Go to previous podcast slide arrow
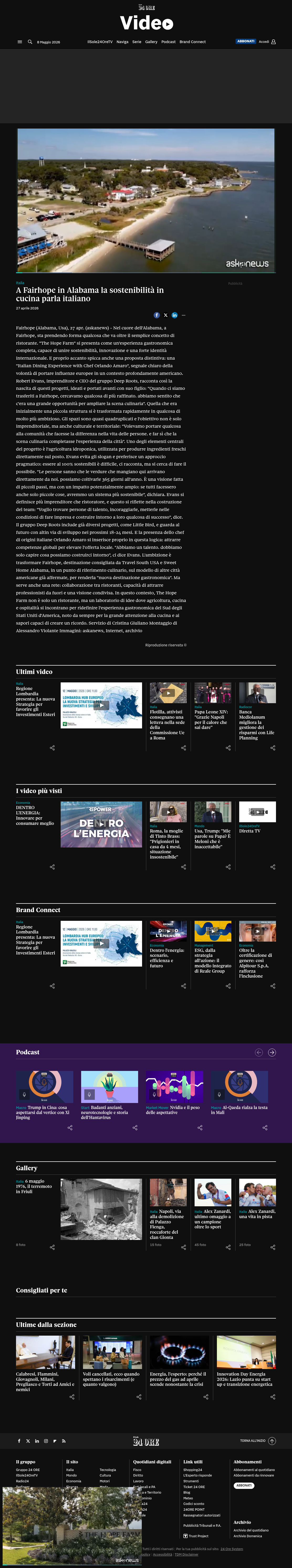Viewport: 292px width, 1568px height. tap(259, 1053)
